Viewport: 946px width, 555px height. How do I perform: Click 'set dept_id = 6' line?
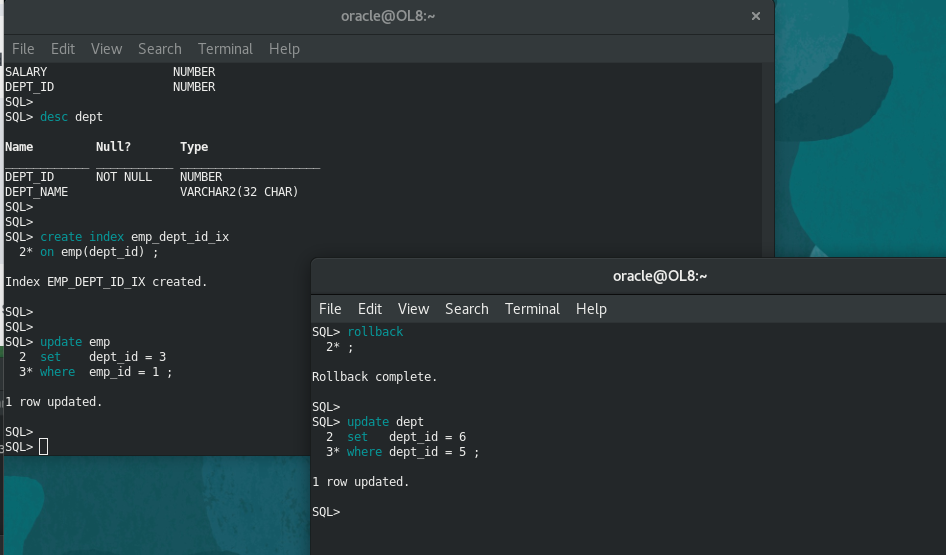[407, 437]
